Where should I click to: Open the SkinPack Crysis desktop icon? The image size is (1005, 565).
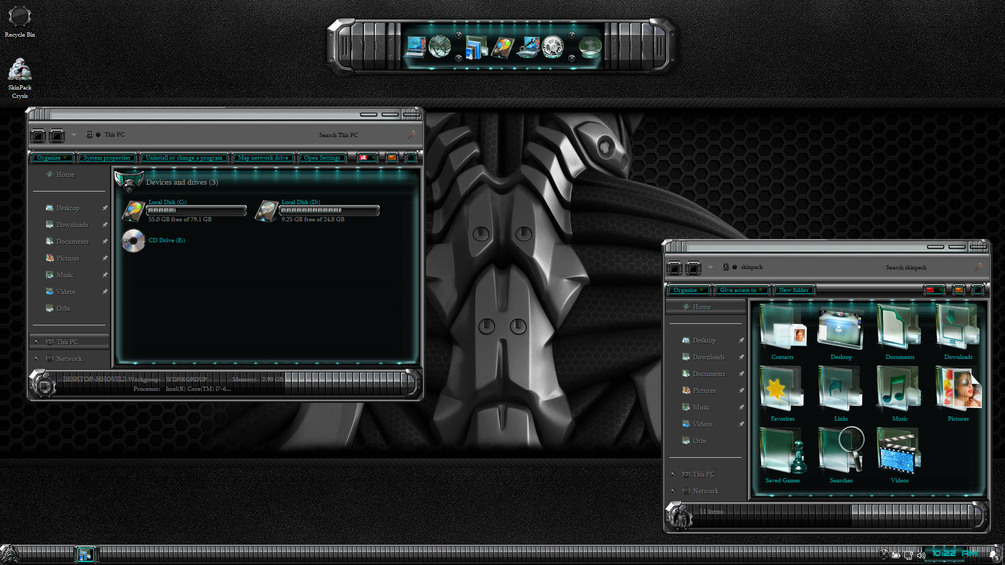click(19, 78)
